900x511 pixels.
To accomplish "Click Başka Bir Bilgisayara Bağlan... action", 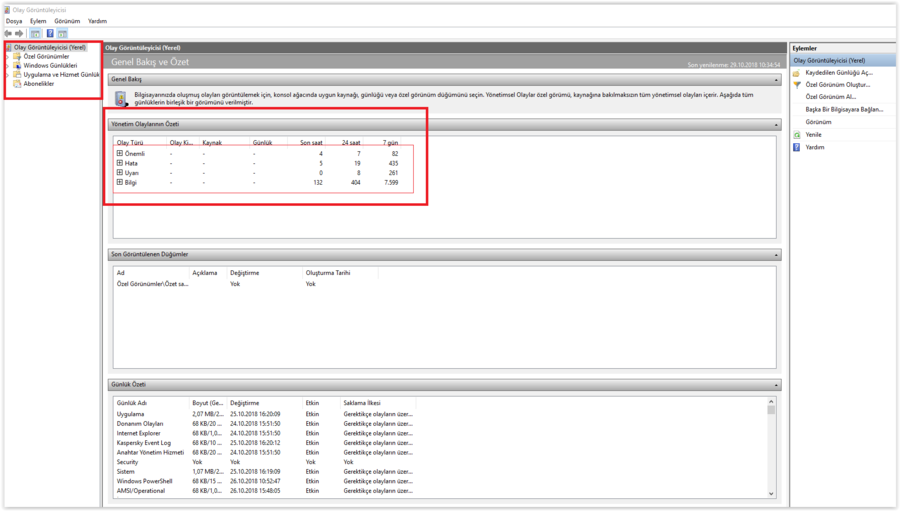I will [844, 110].
